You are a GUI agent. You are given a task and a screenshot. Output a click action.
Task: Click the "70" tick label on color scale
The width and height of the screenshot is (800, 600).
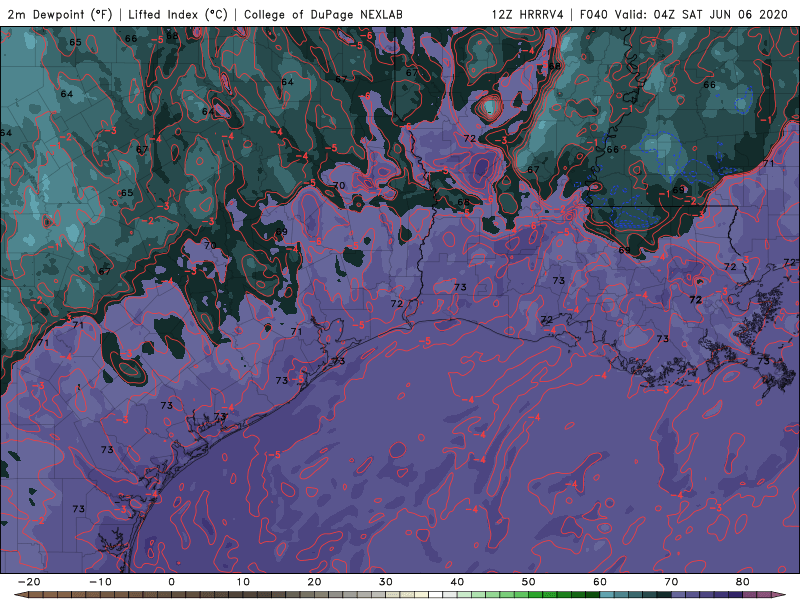pyautogui.click(x=671, y=582)
